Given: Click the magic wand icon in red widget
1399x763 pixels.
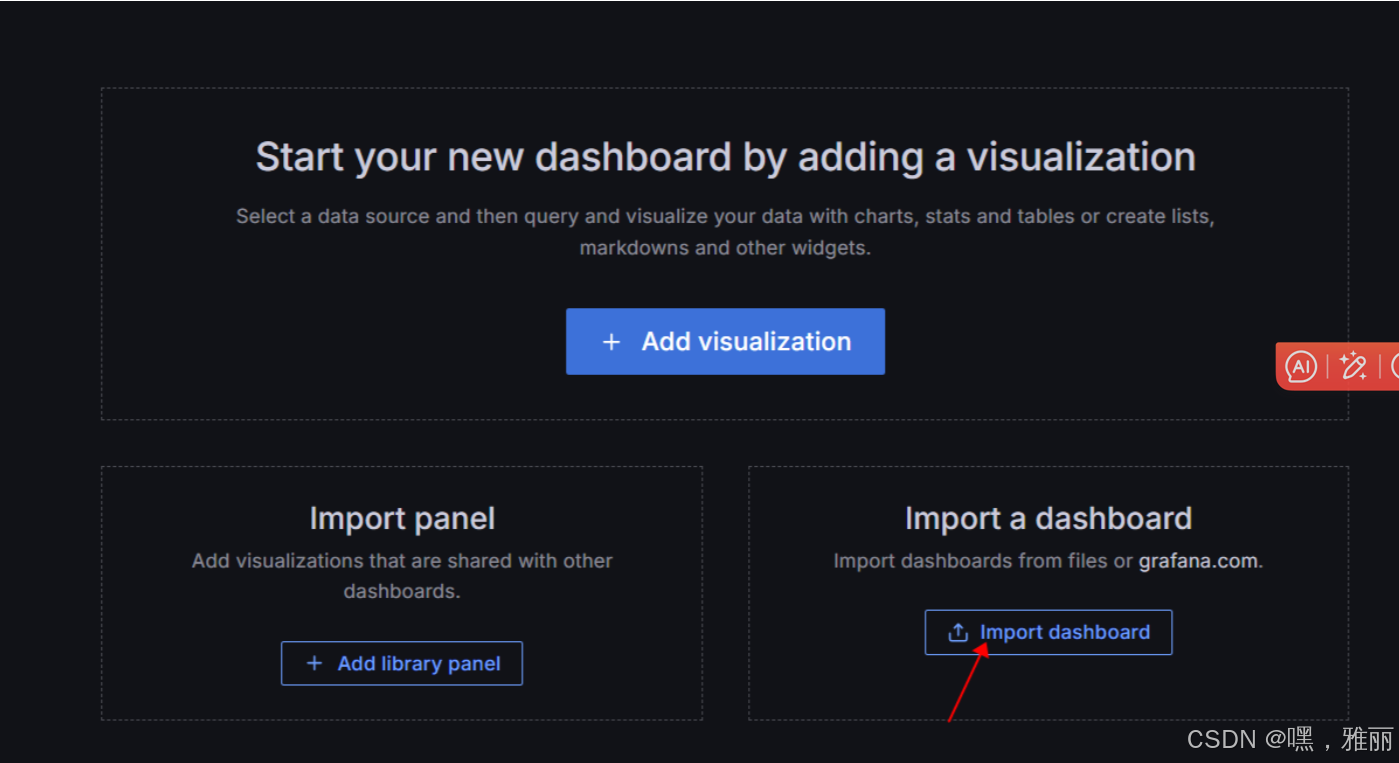Looking at the screenshot, I should click(1353, 366).
